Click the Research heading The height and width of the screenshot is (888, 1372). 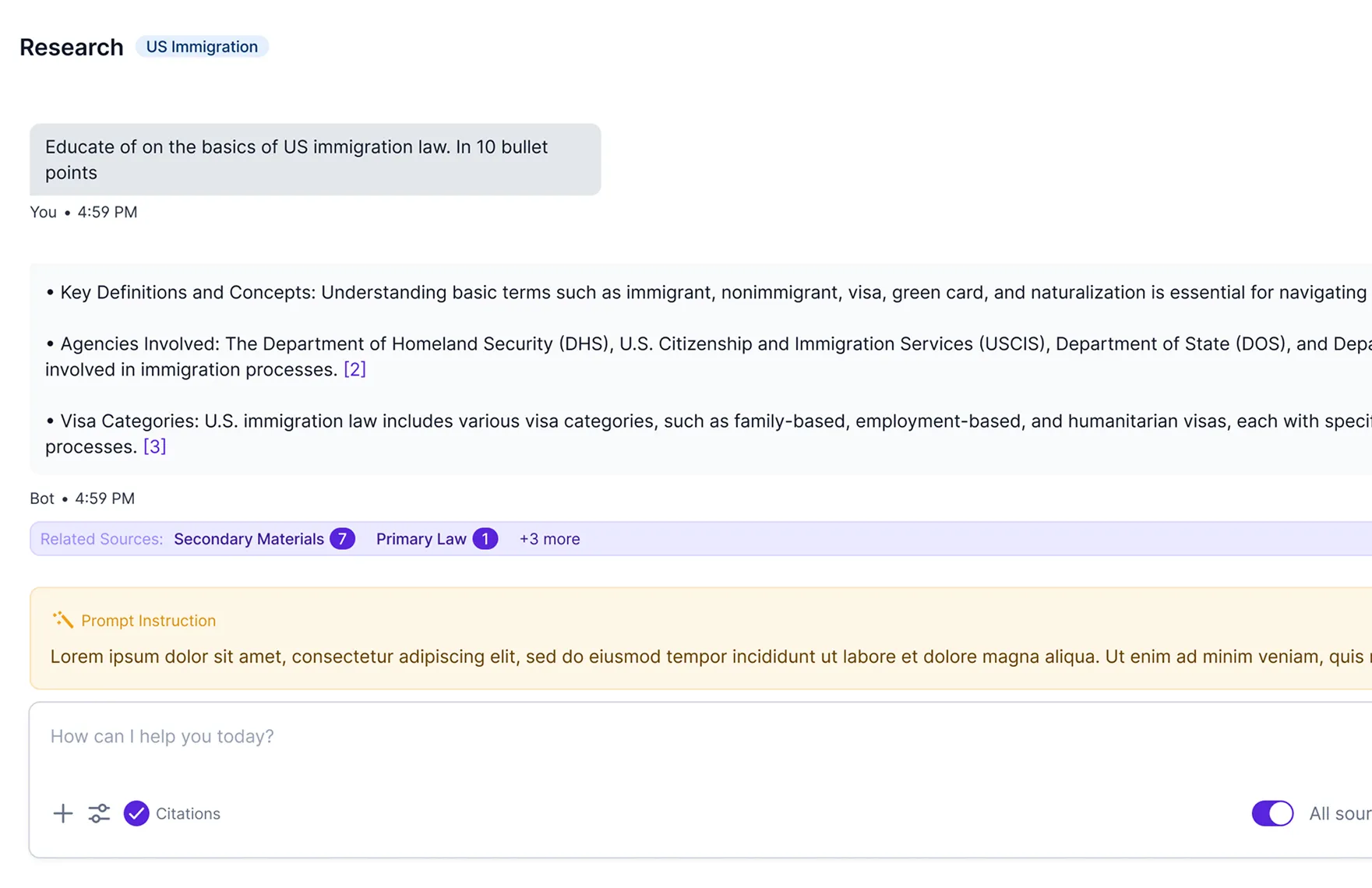click(71, 47)
